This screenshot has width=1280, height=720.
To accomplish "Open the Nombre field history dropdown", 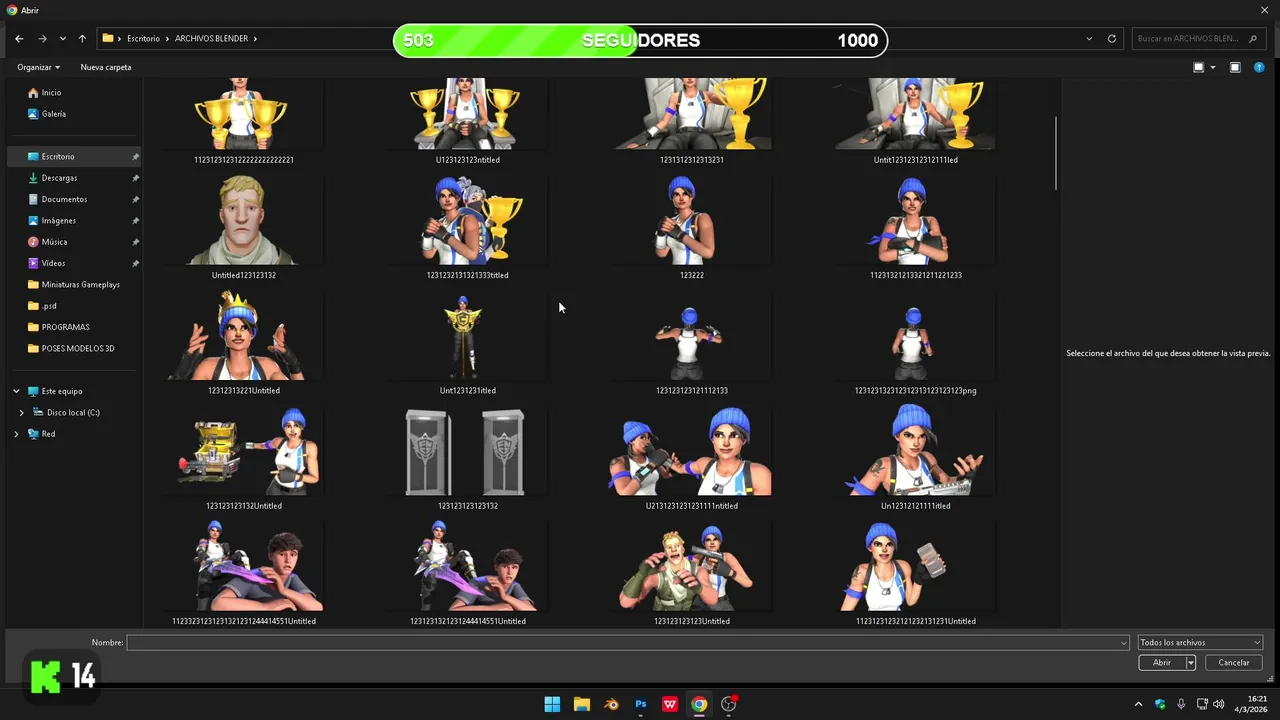I will [x=1123, y=643].
